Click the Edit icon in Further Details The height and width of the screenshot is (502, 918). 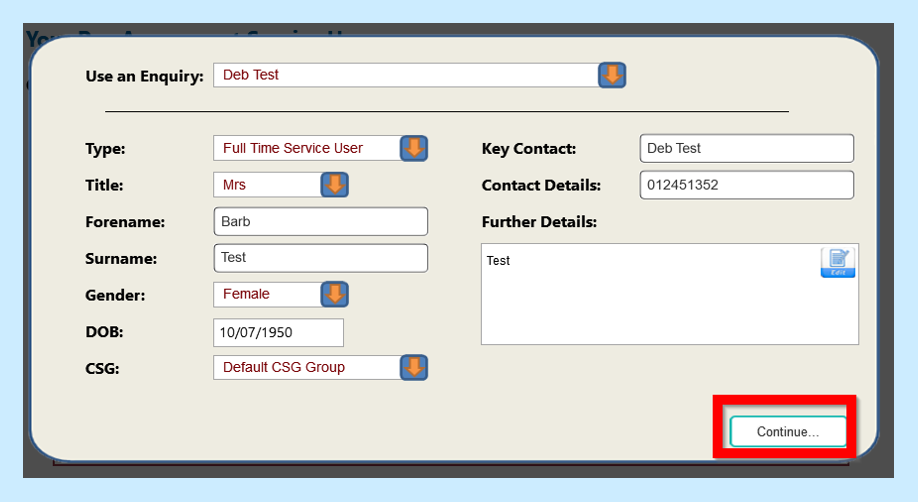pos(837,262)
